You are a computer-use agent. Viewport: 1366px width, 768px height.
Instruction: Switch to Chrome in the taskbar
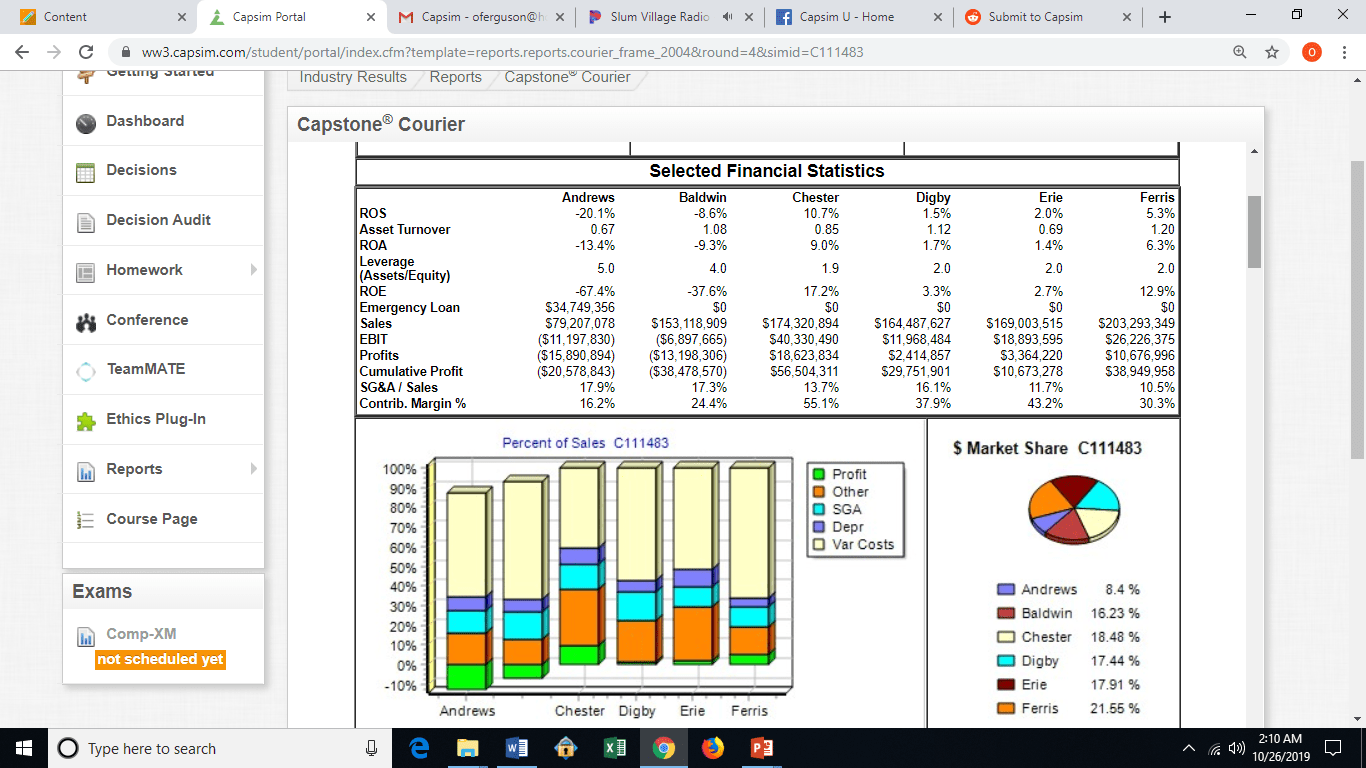pyautogui.click(x=664, y=748)
